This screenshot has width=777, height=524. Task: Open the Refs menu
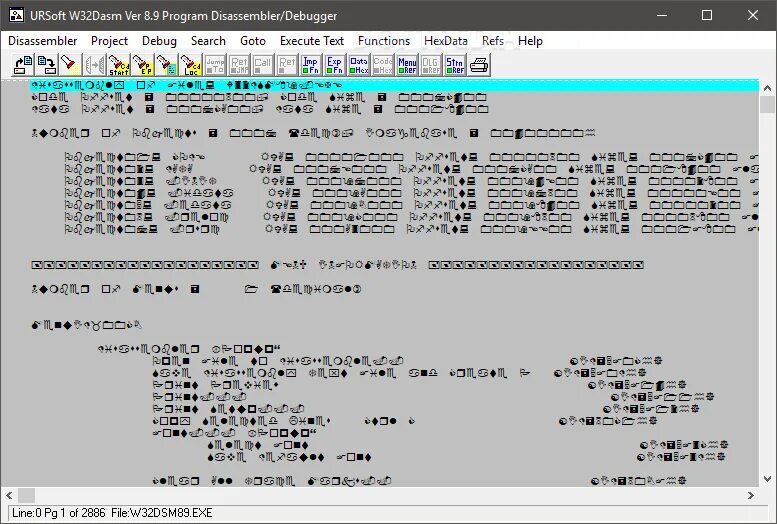(x=493, y=41)
